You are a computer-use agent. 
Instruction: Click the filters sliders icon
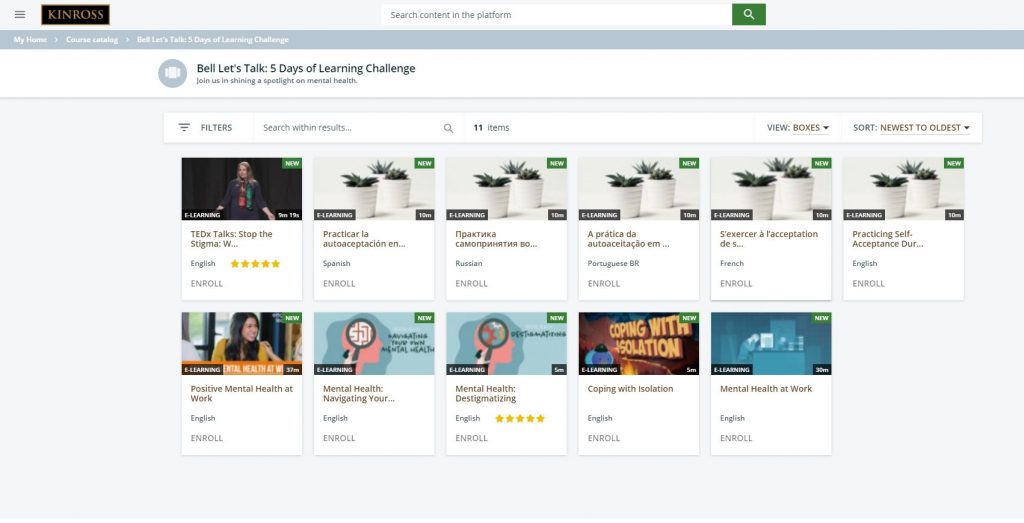[x=184, y=128]
